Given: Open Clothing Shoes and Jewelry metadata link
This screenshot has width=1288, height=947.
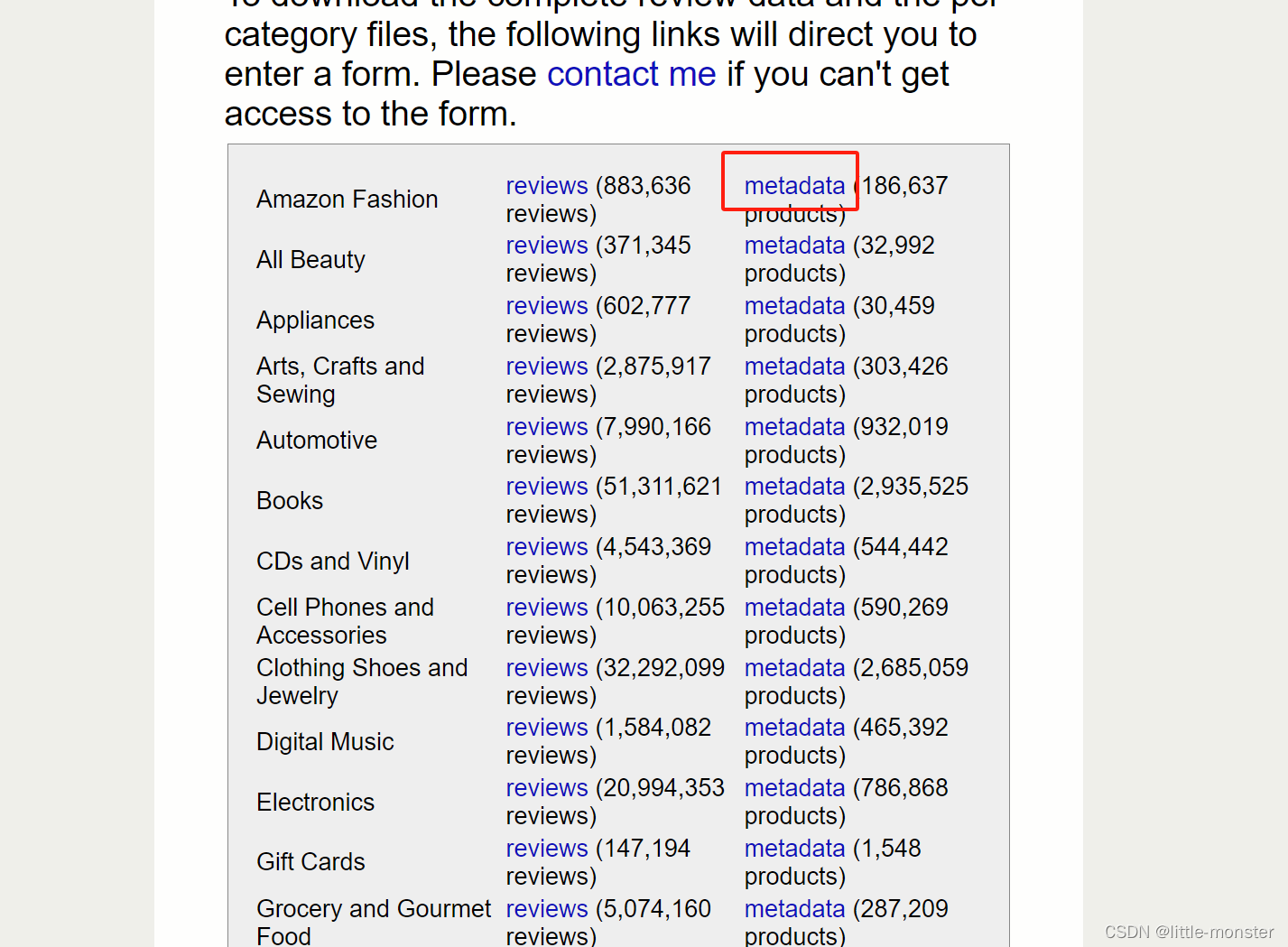Looking at the screenshot, I should [794, 668].
